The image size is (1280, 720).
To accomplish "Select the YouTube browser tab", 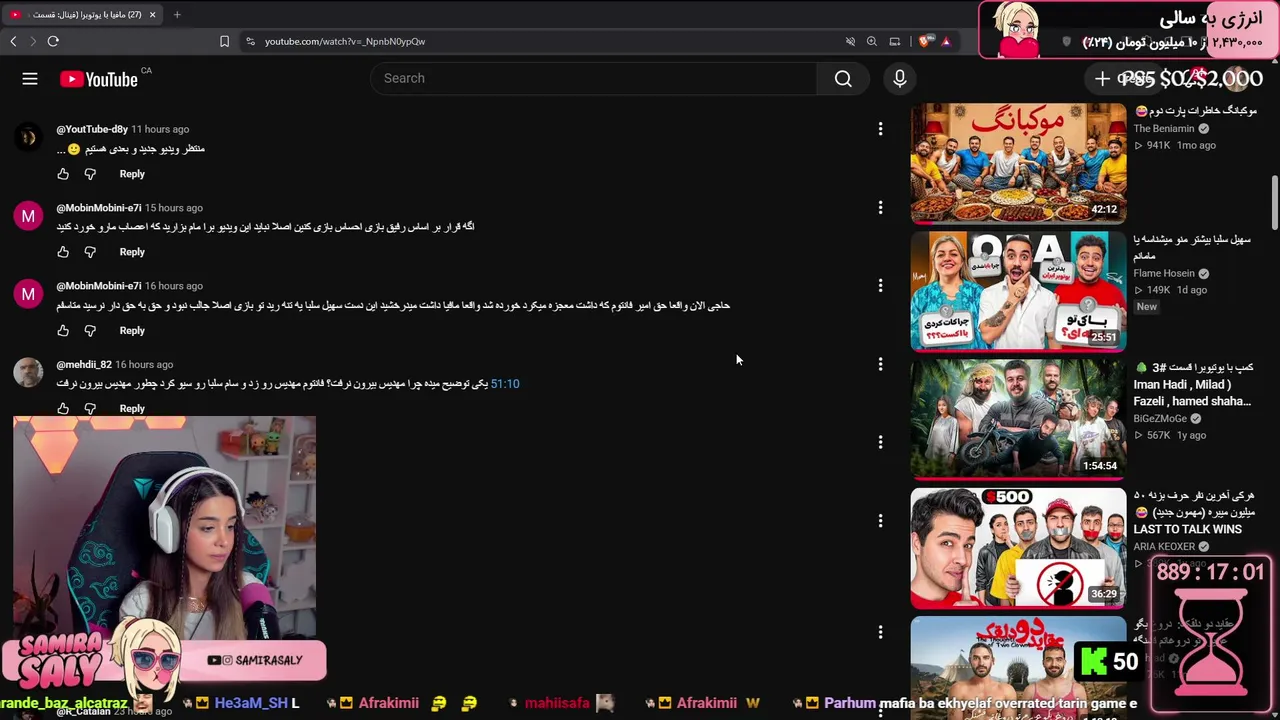I will [x=82, y=15].
